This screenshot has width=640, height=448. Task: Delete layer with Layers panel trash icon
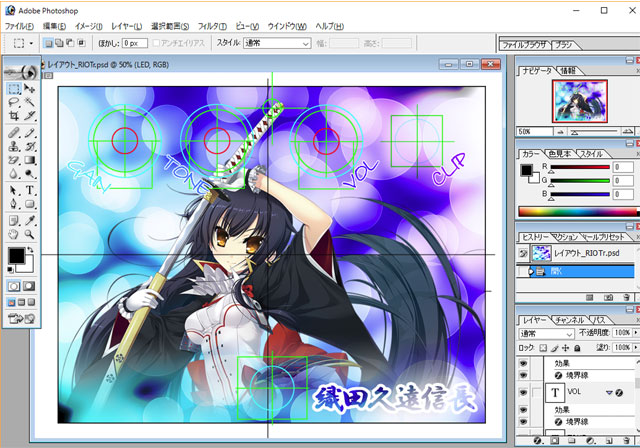point(626,441)
